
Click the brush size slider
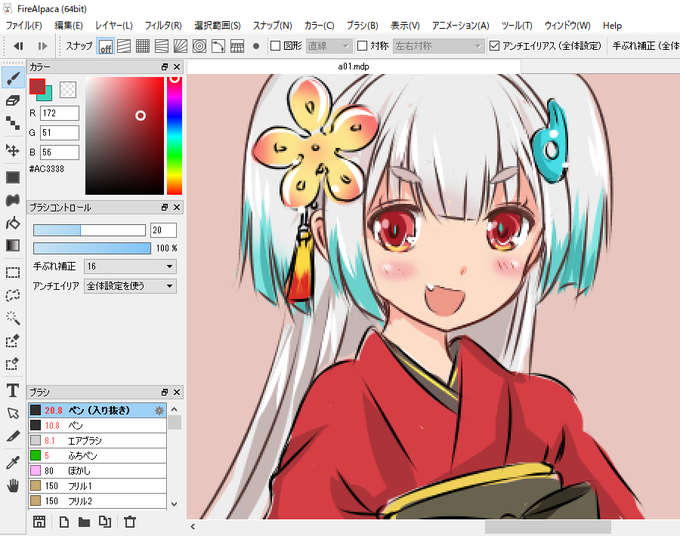[89, 230]
